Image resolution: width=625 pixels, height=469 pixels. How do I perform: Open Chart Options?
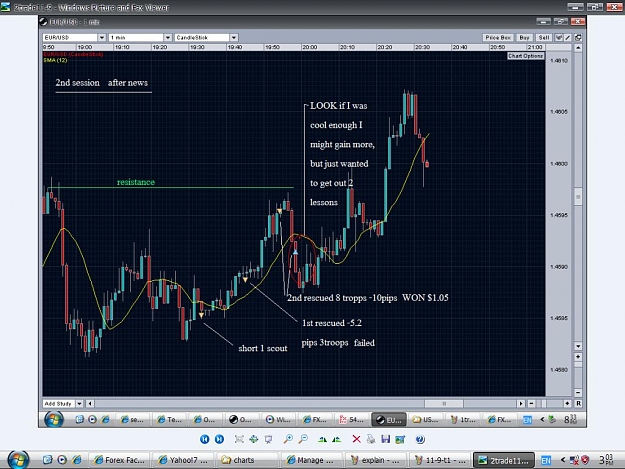click(525, 56)
